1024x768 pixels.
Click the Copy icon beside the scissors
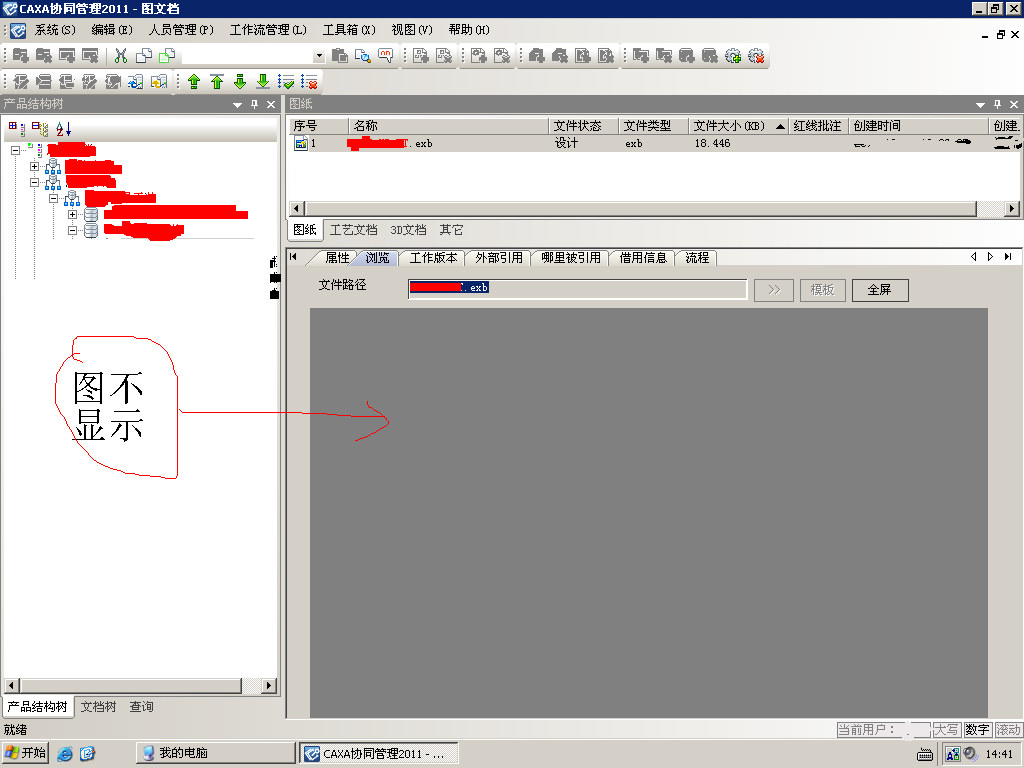tap(144, 56)
